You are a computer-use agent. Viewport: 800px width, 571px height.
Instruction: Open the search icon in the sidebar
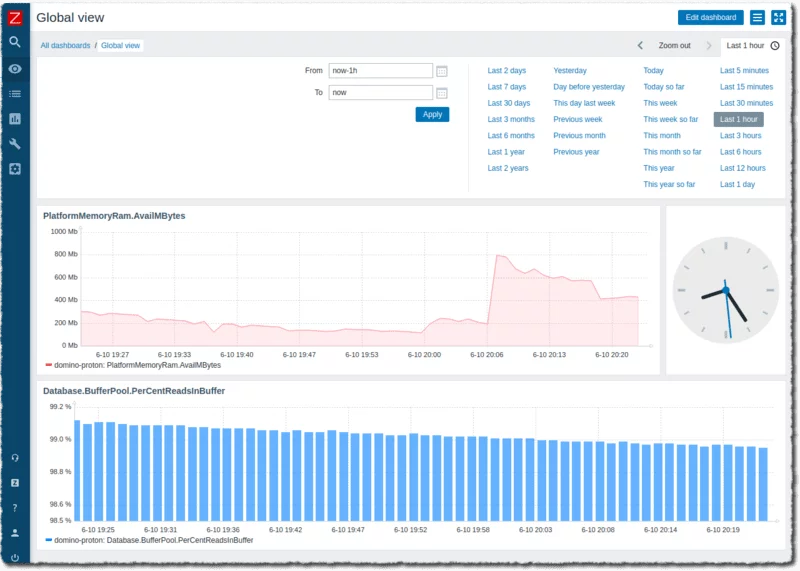point(15,42)
